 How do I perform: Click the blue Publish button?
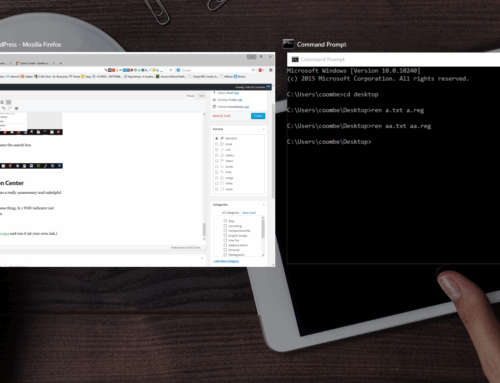pyautogui.click(x=258, y=116)
